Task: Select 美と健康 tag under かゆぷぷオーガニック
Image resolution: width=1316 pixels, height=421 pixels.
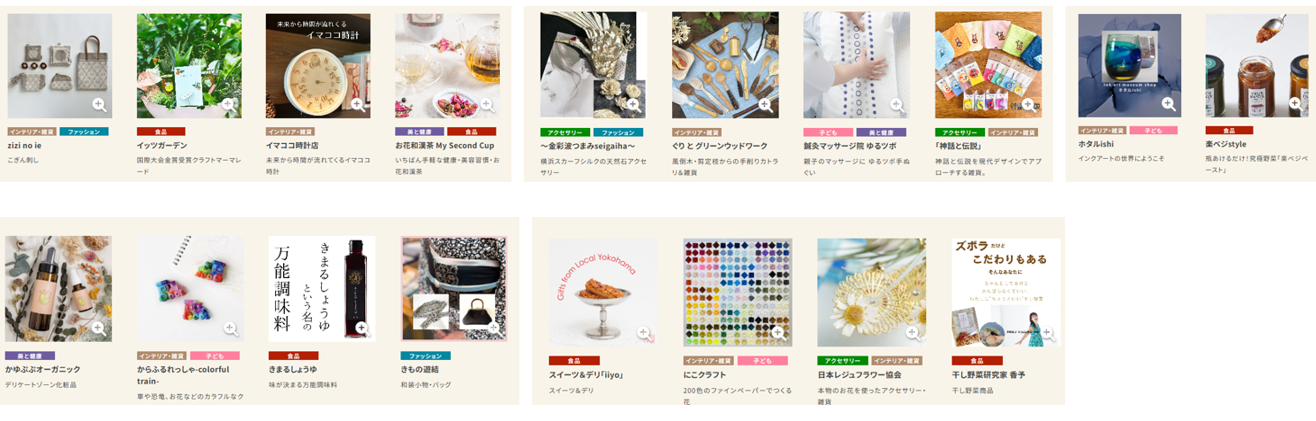Action: (x=29, y=356)
